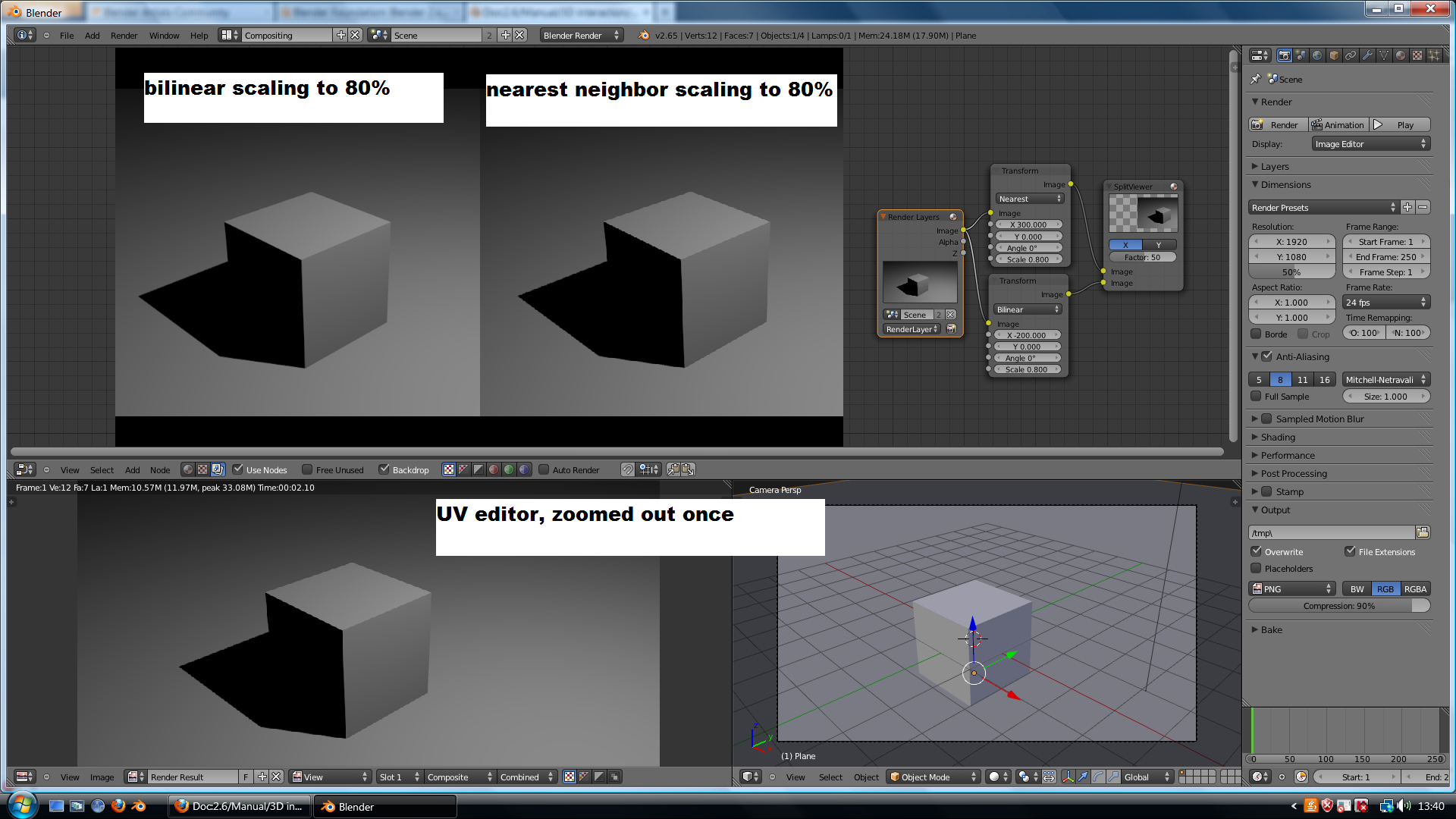The width and height of the screenshot is (1456, 819).
Task: Open the Node menu in node editor
Action: pyautogui.click(x=160, y=469)
